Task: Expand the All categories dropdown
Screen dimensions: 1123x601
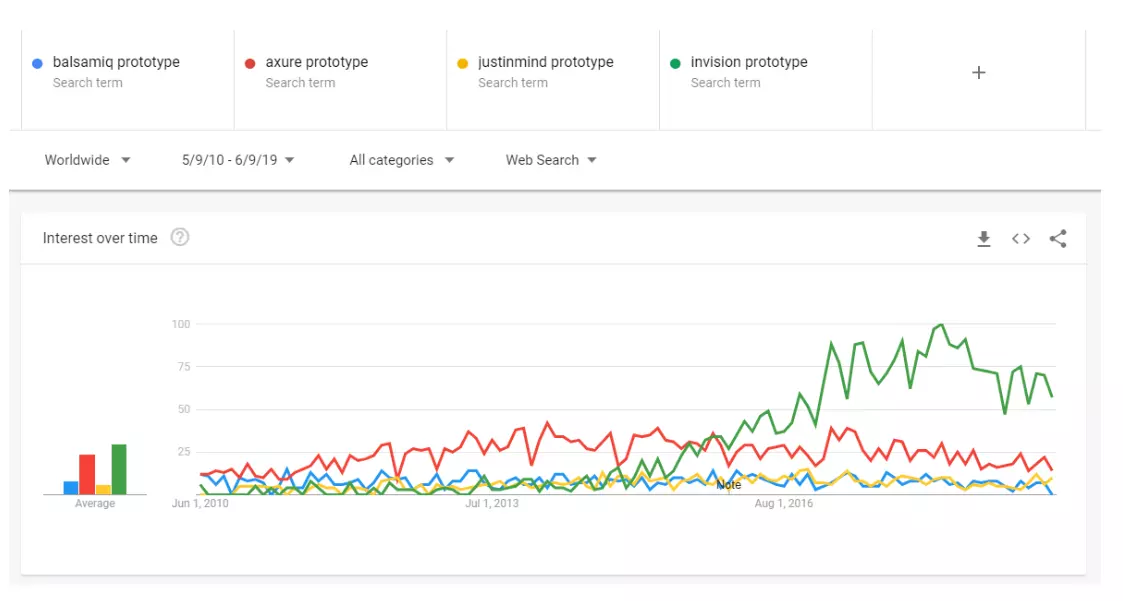Action: pyautogui.click(x=402, y=160)
